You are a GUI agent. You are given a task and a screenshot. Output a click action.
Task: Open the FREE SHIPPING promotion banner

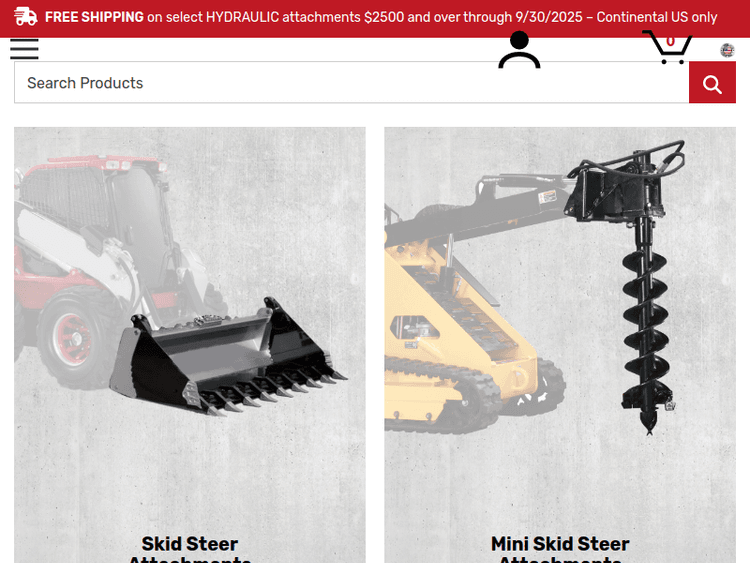pyautogui.click(x=375, y=18)
